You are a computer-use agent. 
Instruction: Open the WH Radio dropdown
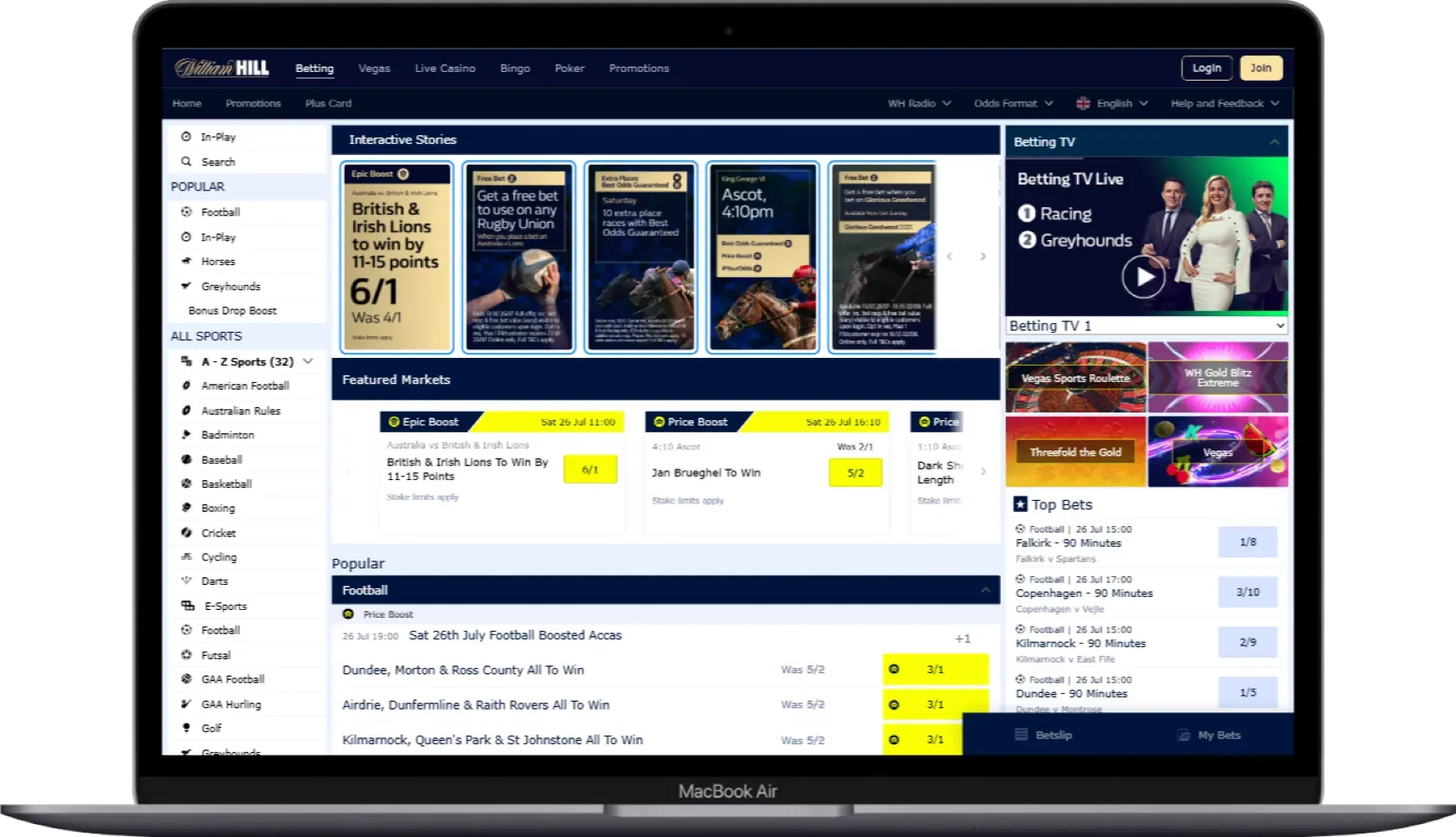(920, 103)
